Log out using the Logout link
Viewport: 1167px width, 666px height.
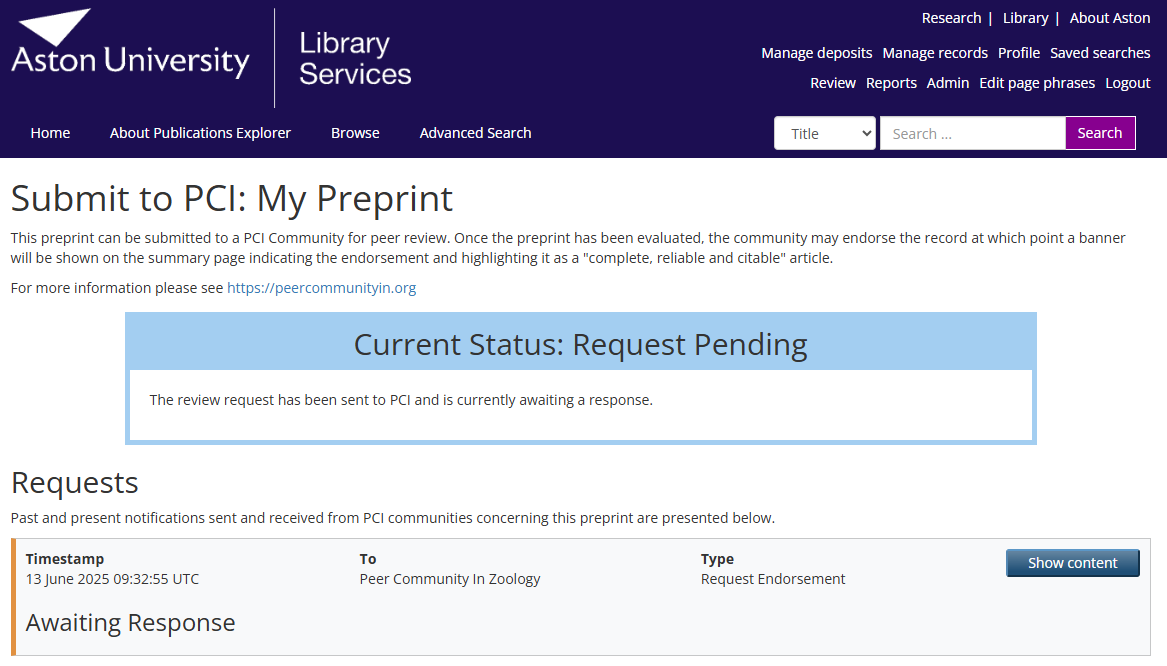pos(1128,83)
